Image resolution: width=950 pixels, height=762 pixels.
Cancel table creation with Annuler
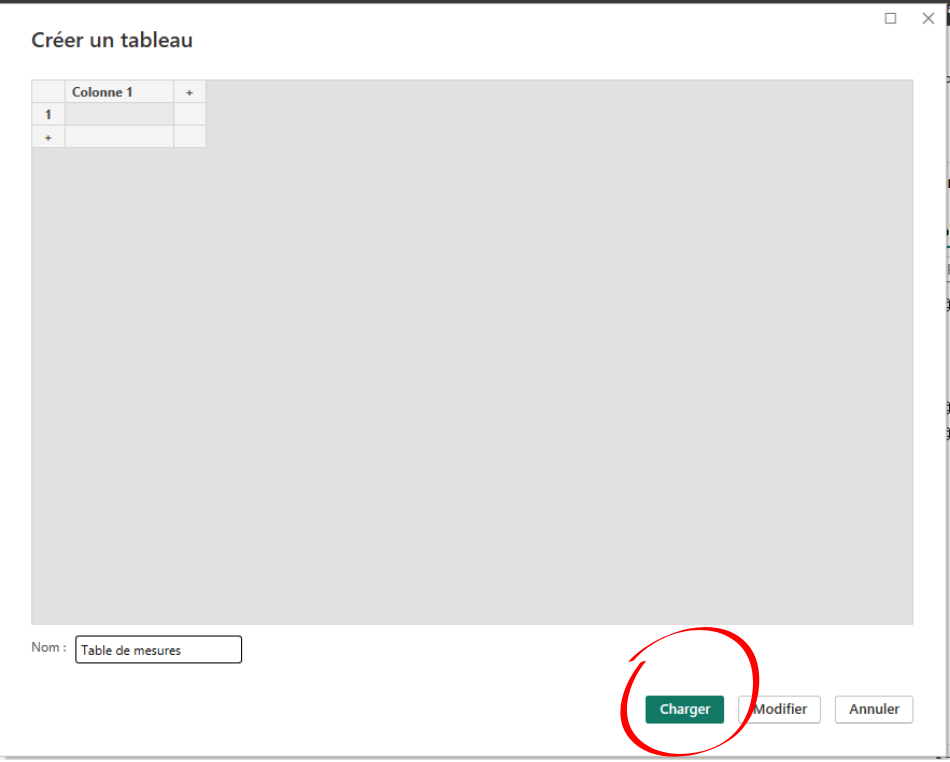[x=873, y=709]
